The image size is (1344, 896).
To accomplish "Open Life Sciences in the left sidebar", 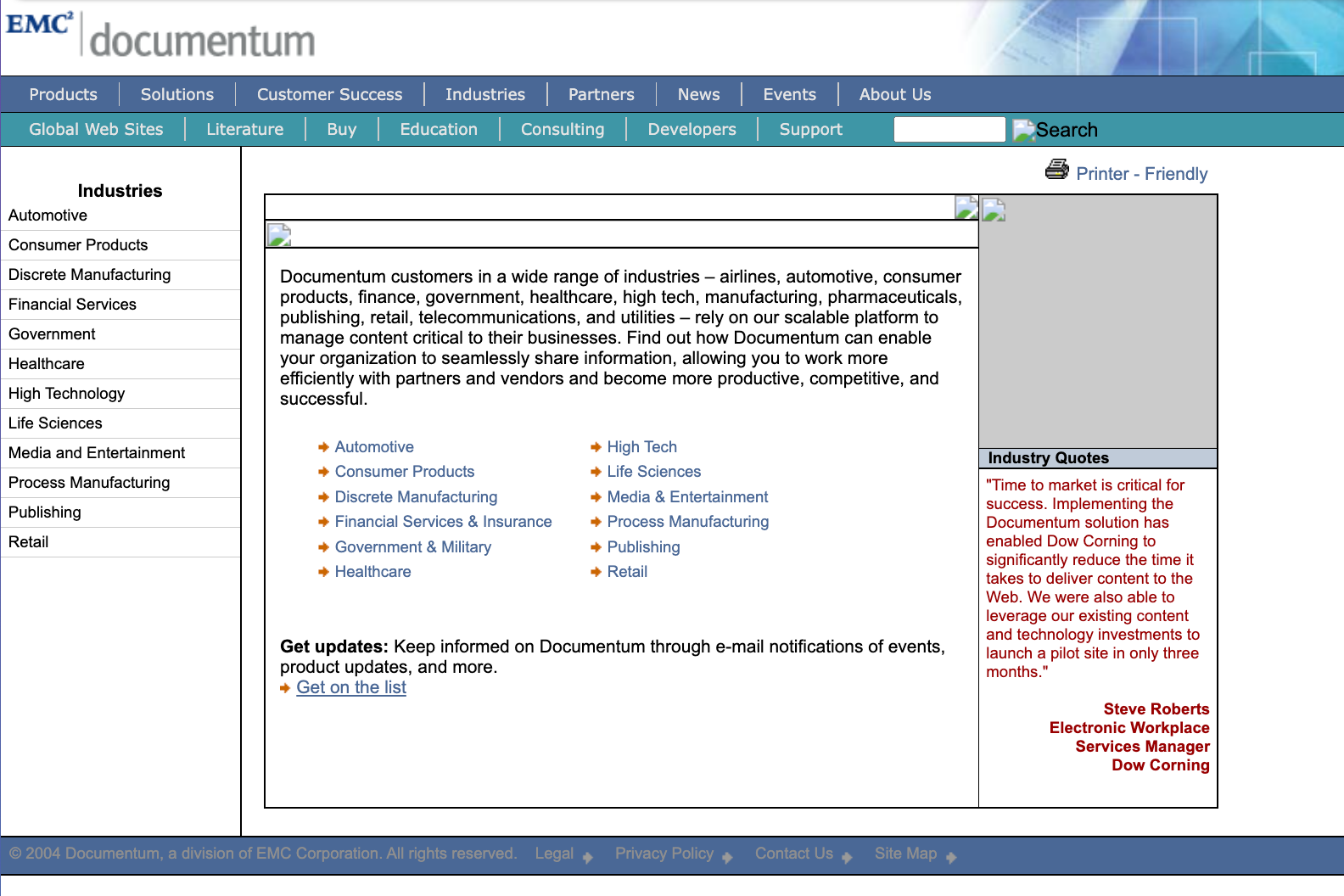I will [x=55, y=423].
